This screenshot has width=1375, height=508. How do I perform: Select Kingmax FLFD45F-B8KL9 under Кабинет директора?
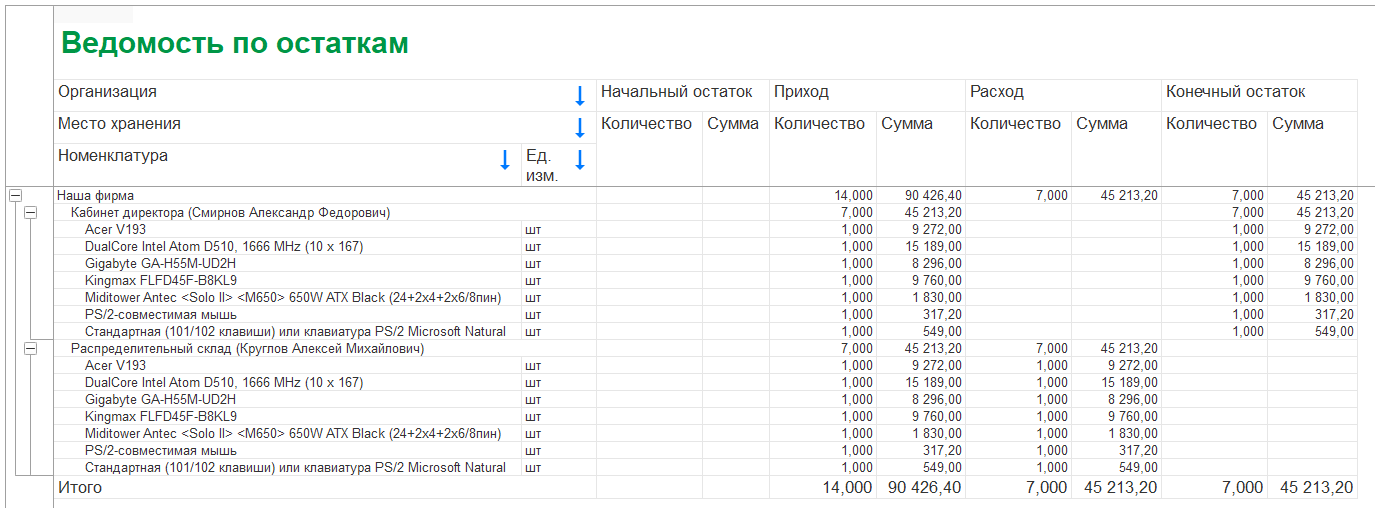click(x=161, y=281)
